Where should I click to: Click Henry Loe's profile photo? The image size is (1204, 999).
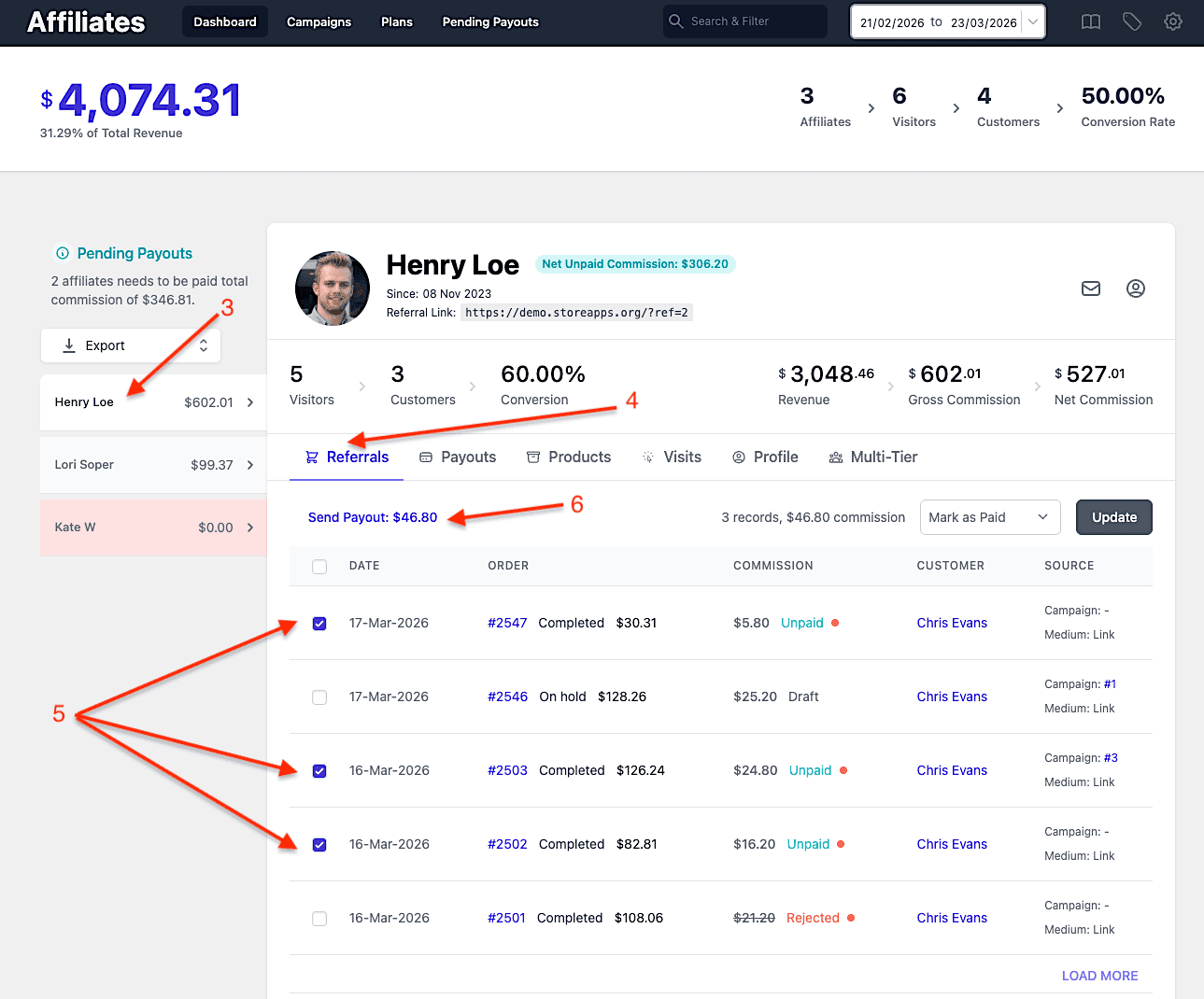coord(333,288)
